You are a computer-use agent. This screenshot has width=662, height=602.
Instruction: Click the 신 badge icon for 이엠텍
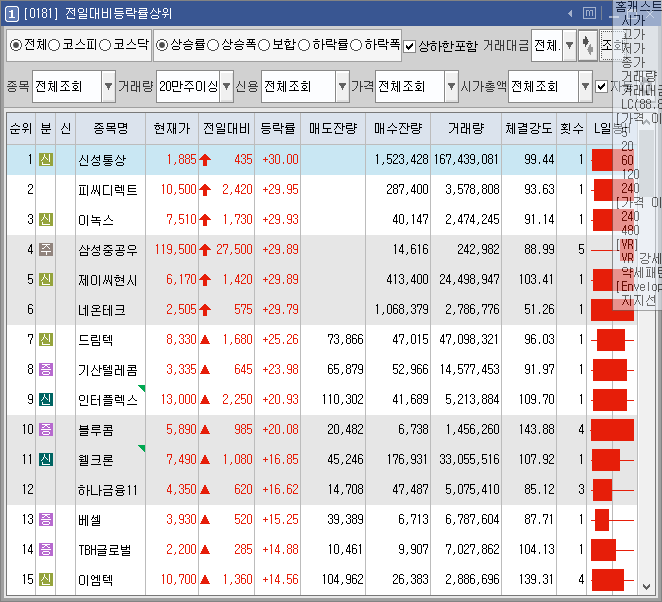pos(46,579)
